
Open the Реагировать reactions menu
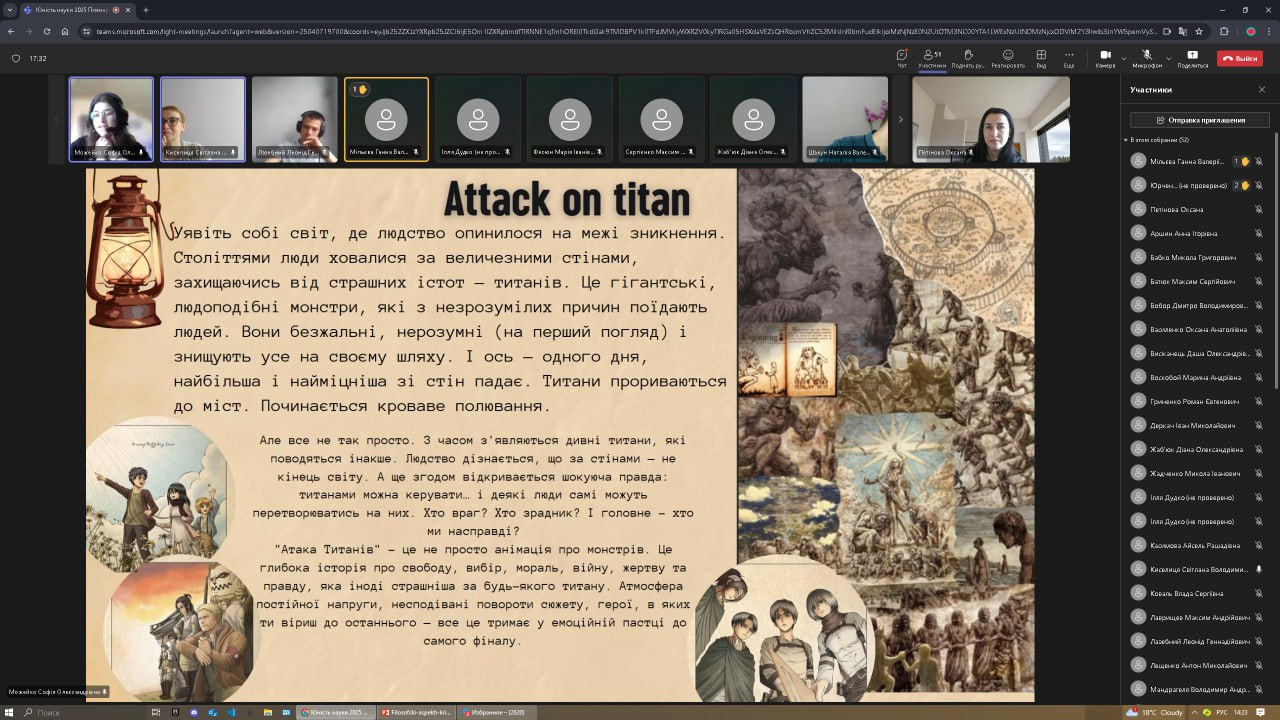pos(1008,57)
